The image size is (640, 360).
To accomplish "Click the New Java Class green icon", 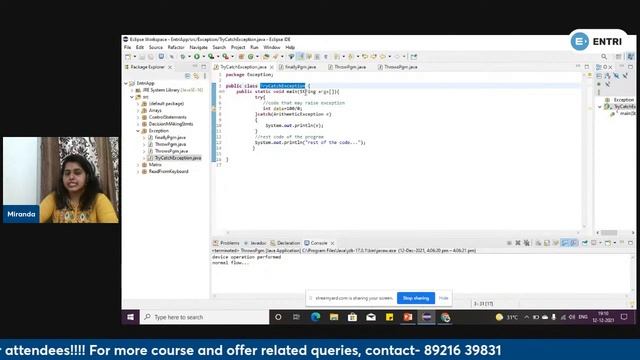I will tap(251, 56).
